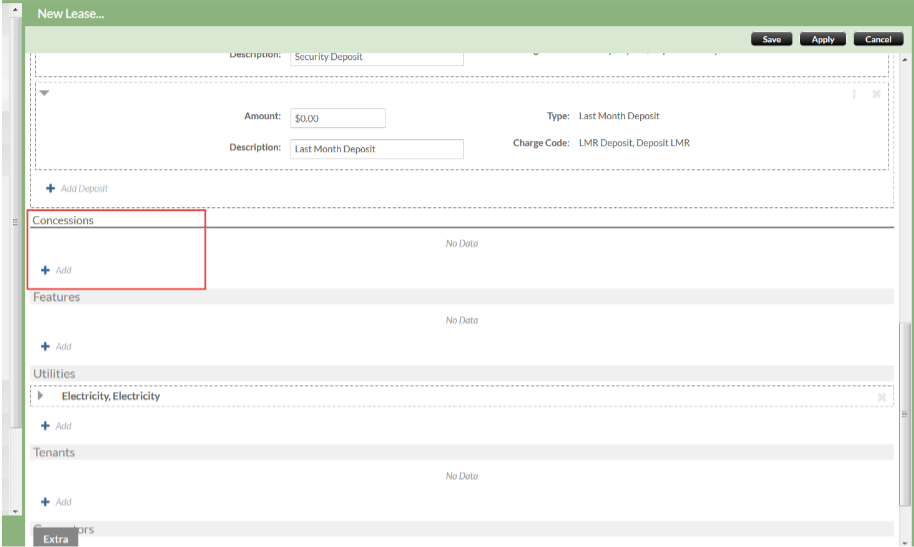Click the Save button
The width and height of the screenshot is (914, 547).
(771, 39)
